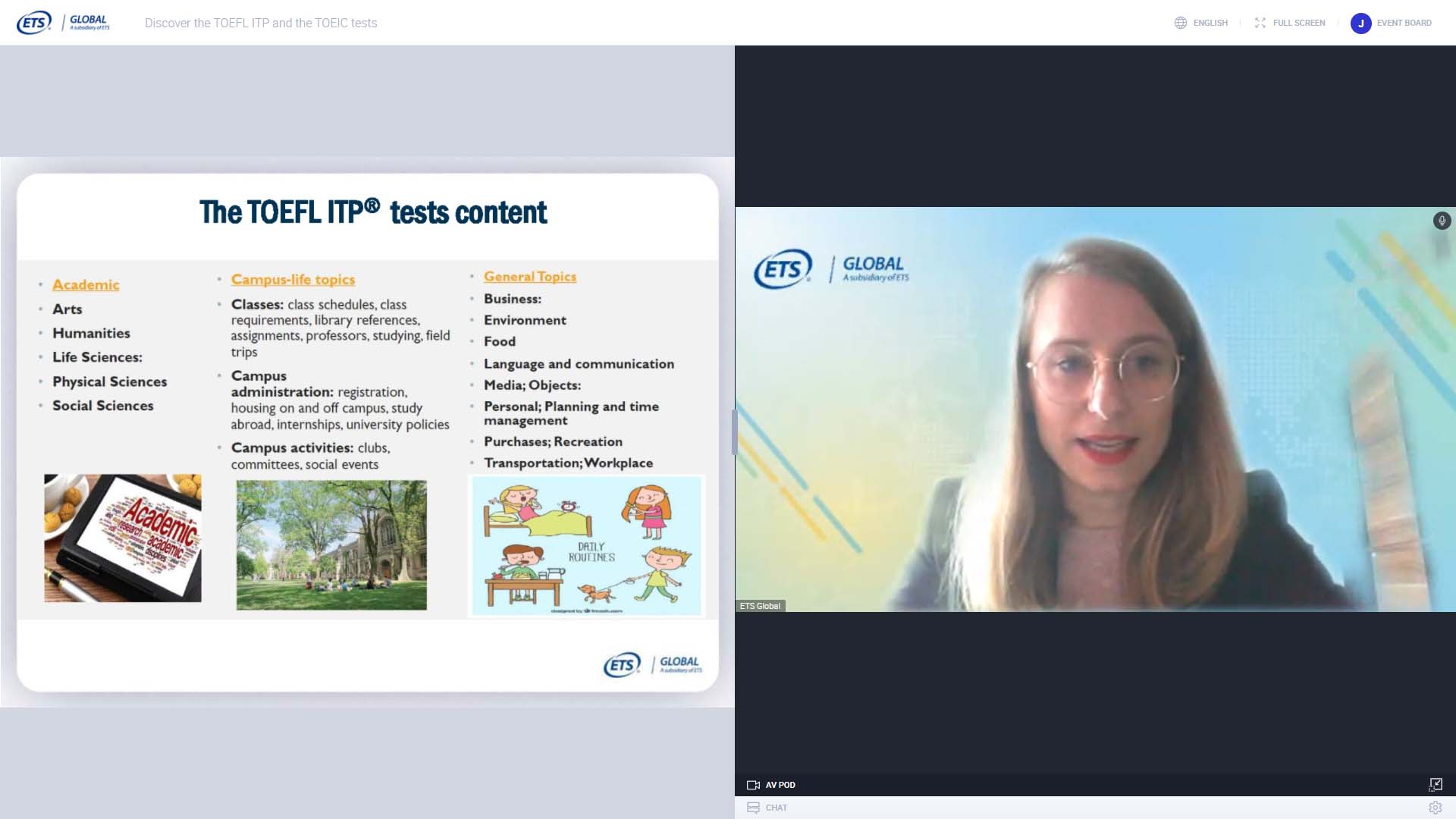Click 'Campus-life topics' heading on slide
The width and height of the screenshot is (1456, 819).
(293, 280)
